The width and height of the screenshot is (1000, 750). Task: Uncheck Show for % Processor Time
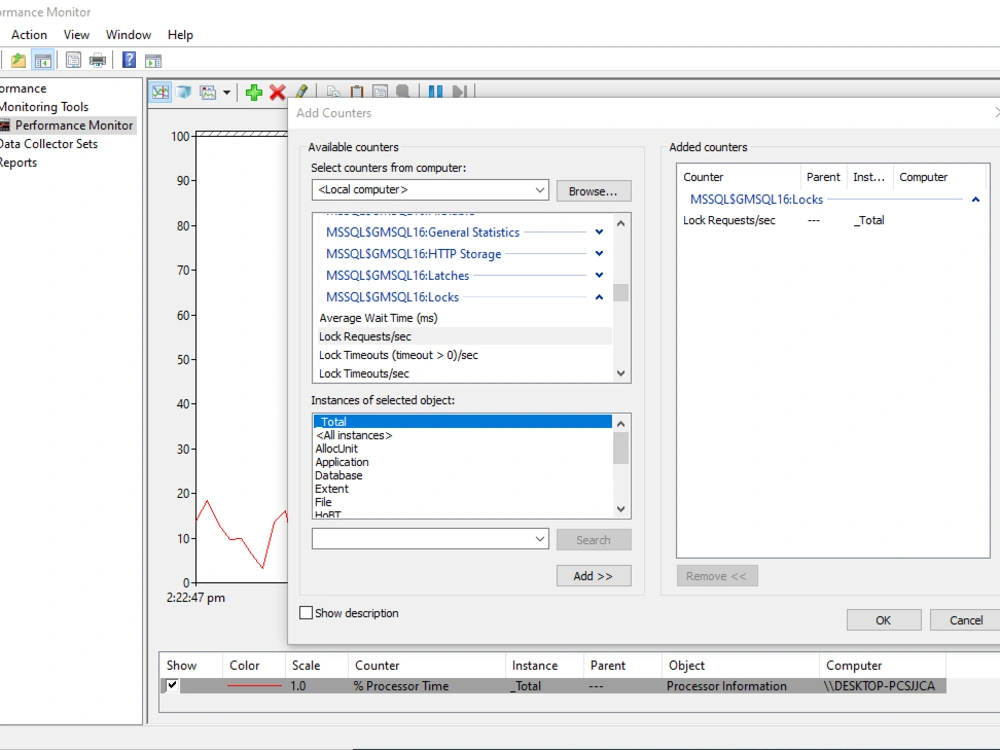coord(172,686)
